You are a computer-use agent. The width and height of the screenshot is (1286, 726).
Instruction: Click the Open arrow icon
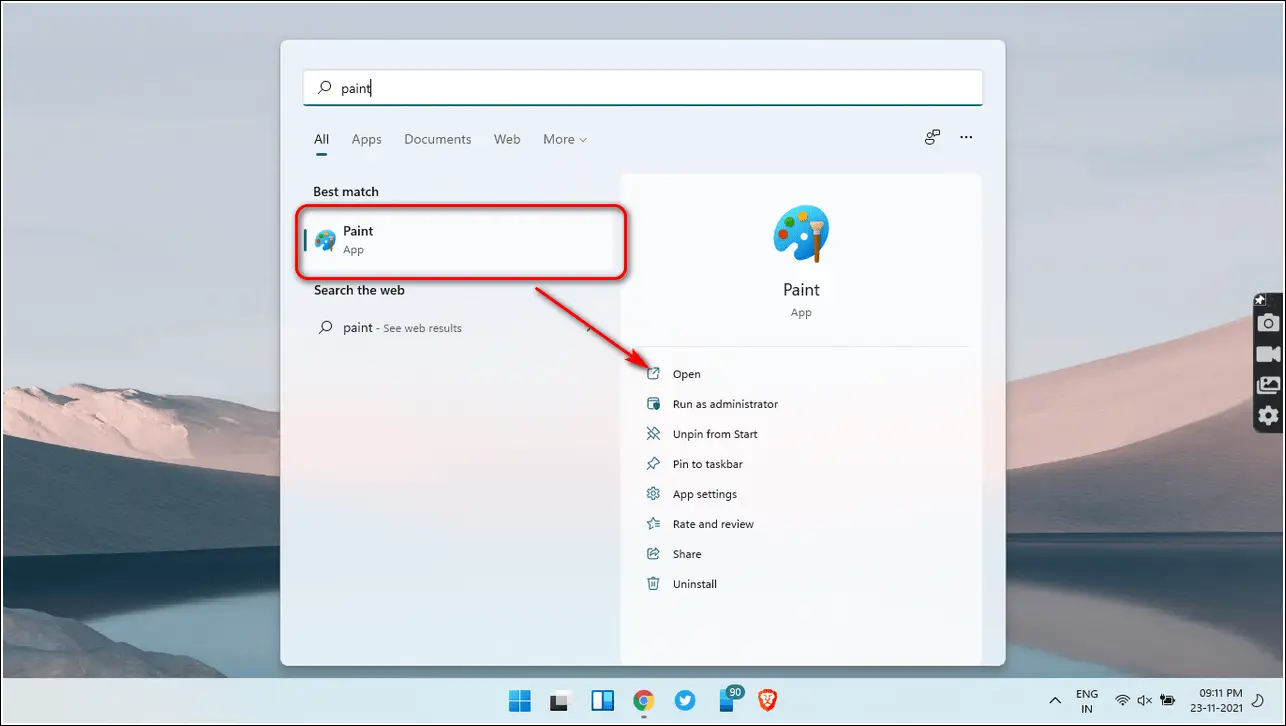(x=653, y=374)
